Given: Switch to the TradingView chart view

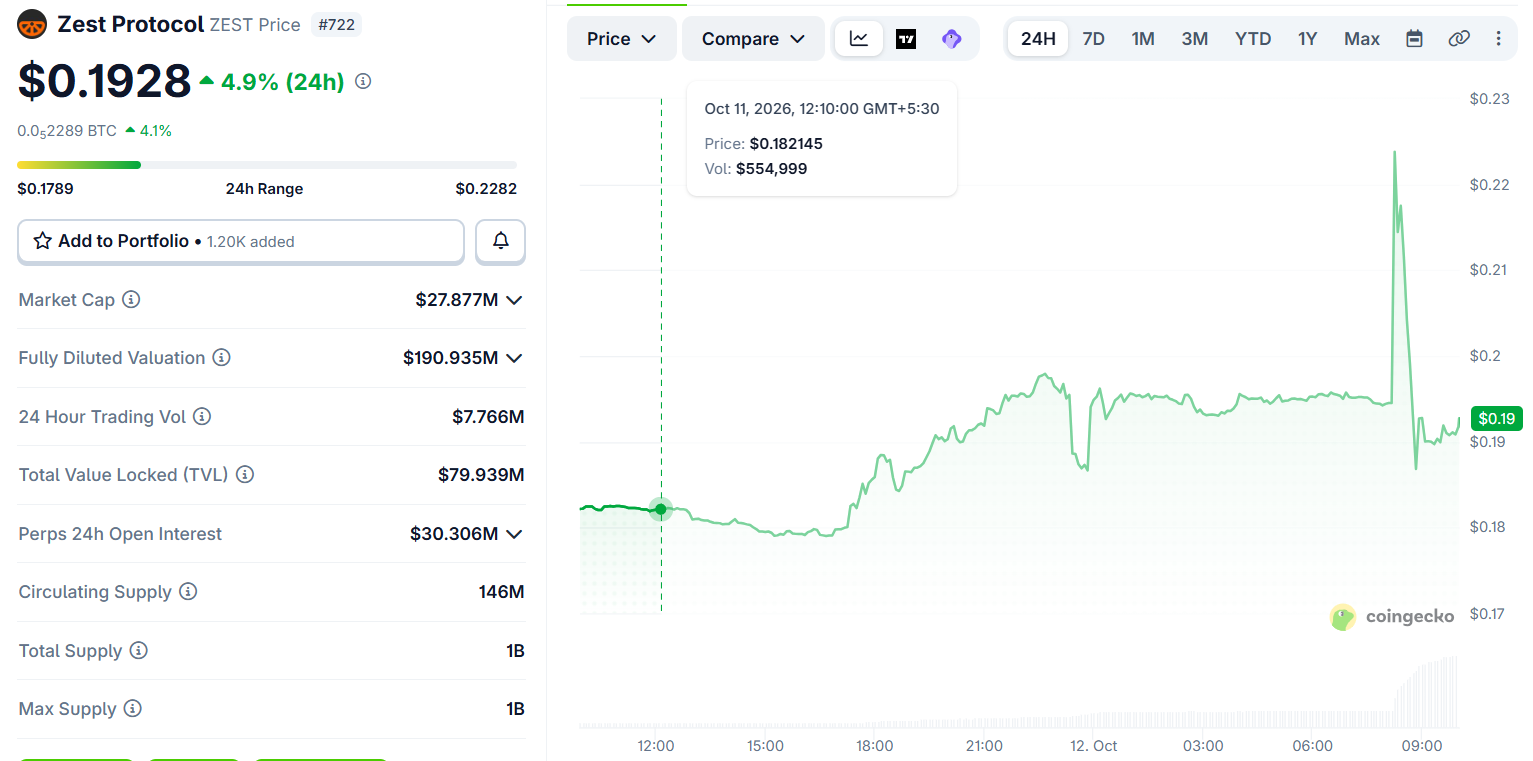Looking at the screenshot, I should (906, 39).
